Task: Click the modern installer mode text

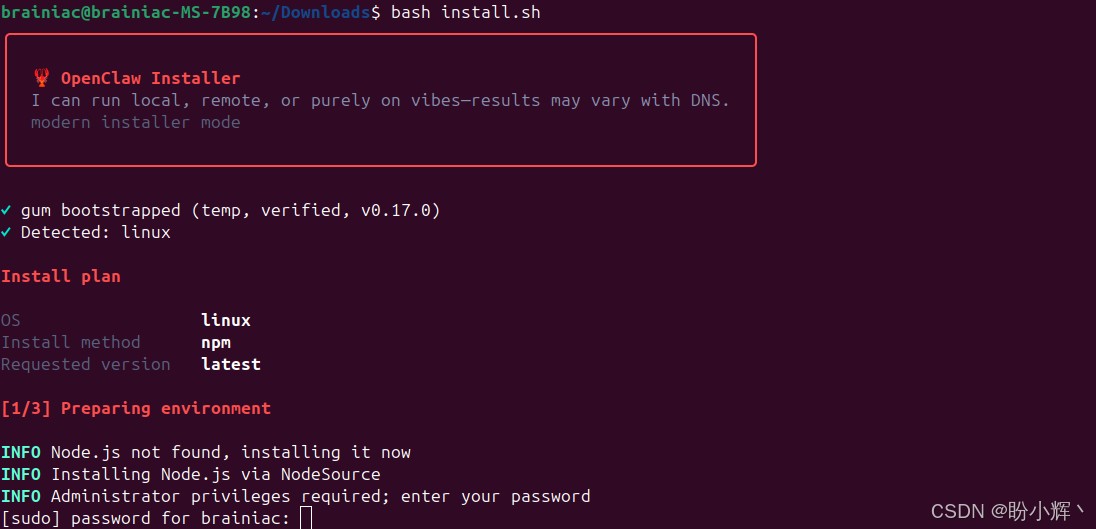Action: pos(136,122)
